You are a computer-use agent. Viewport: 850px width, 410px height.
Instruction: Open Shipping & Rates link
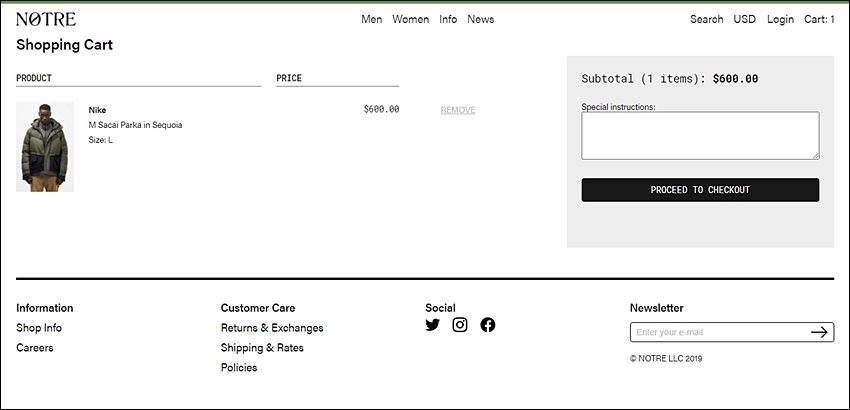[x=262, y=348]
